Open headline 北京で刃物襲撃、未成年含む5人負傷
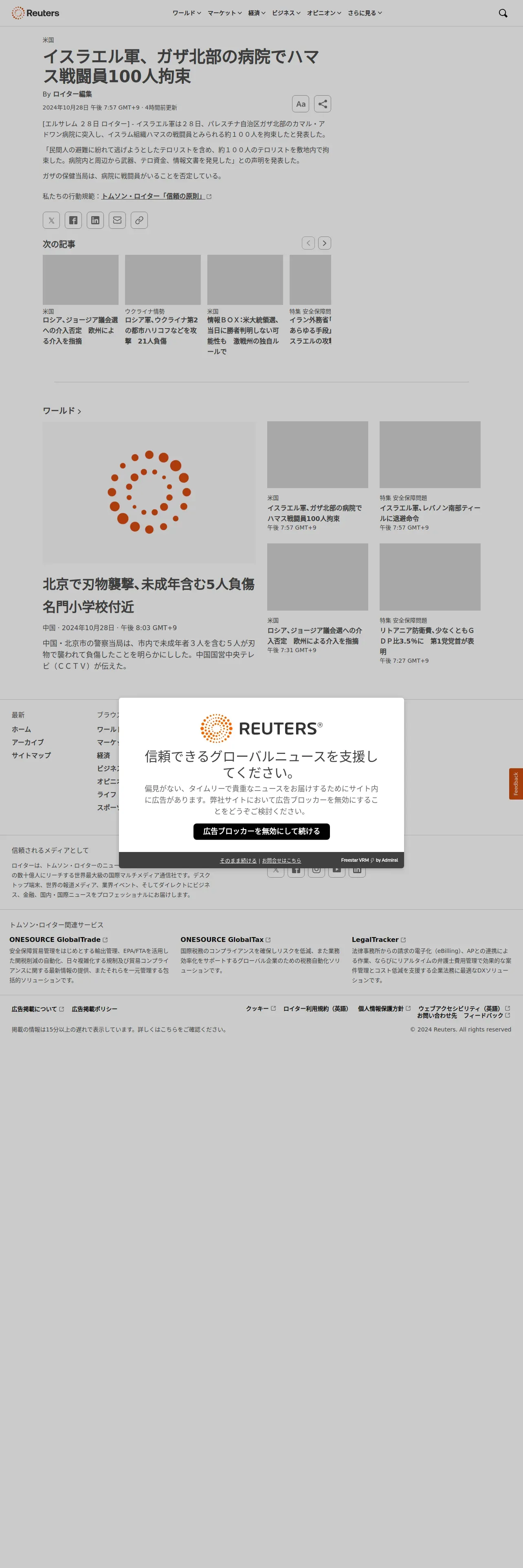The image size is (523, 1568). pos(149,595)
